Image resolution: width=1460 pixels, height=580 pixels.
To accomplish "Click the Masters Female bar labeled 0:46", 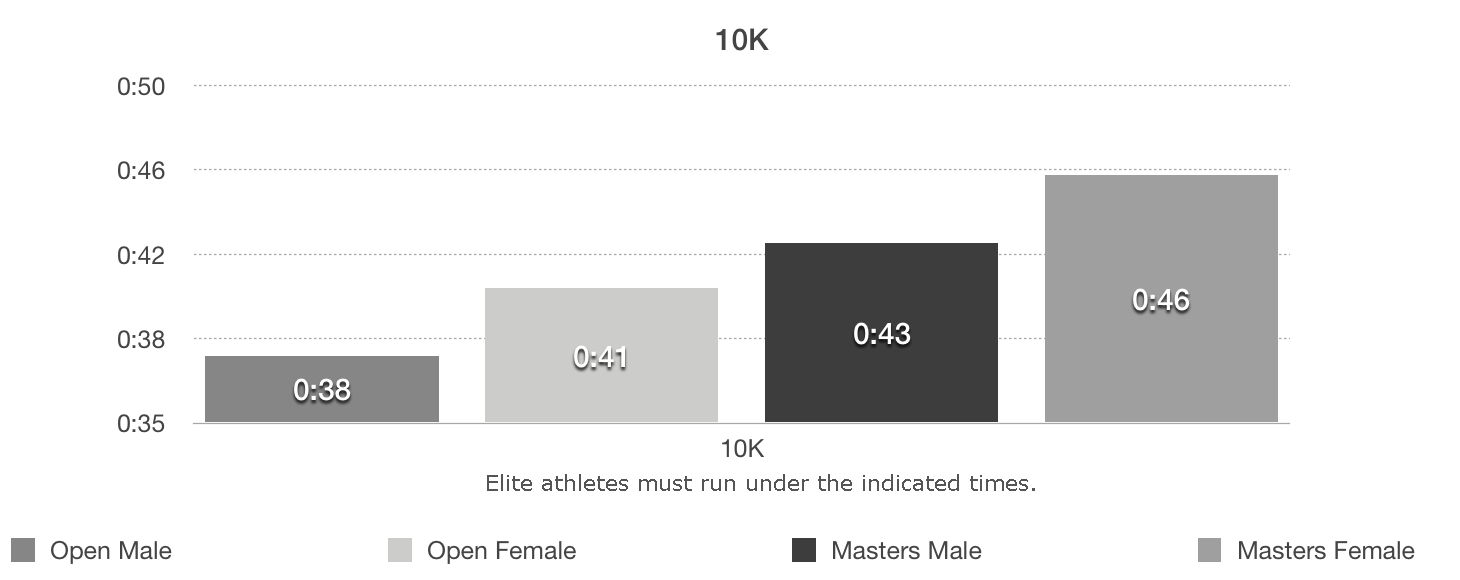I will pyautogui.click(x=1161, y=299).
